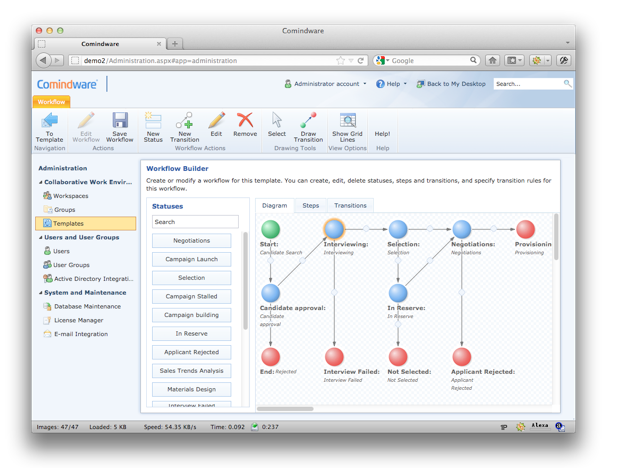Click the In Reserve blue node
The image size is (620, 468).
398,293
